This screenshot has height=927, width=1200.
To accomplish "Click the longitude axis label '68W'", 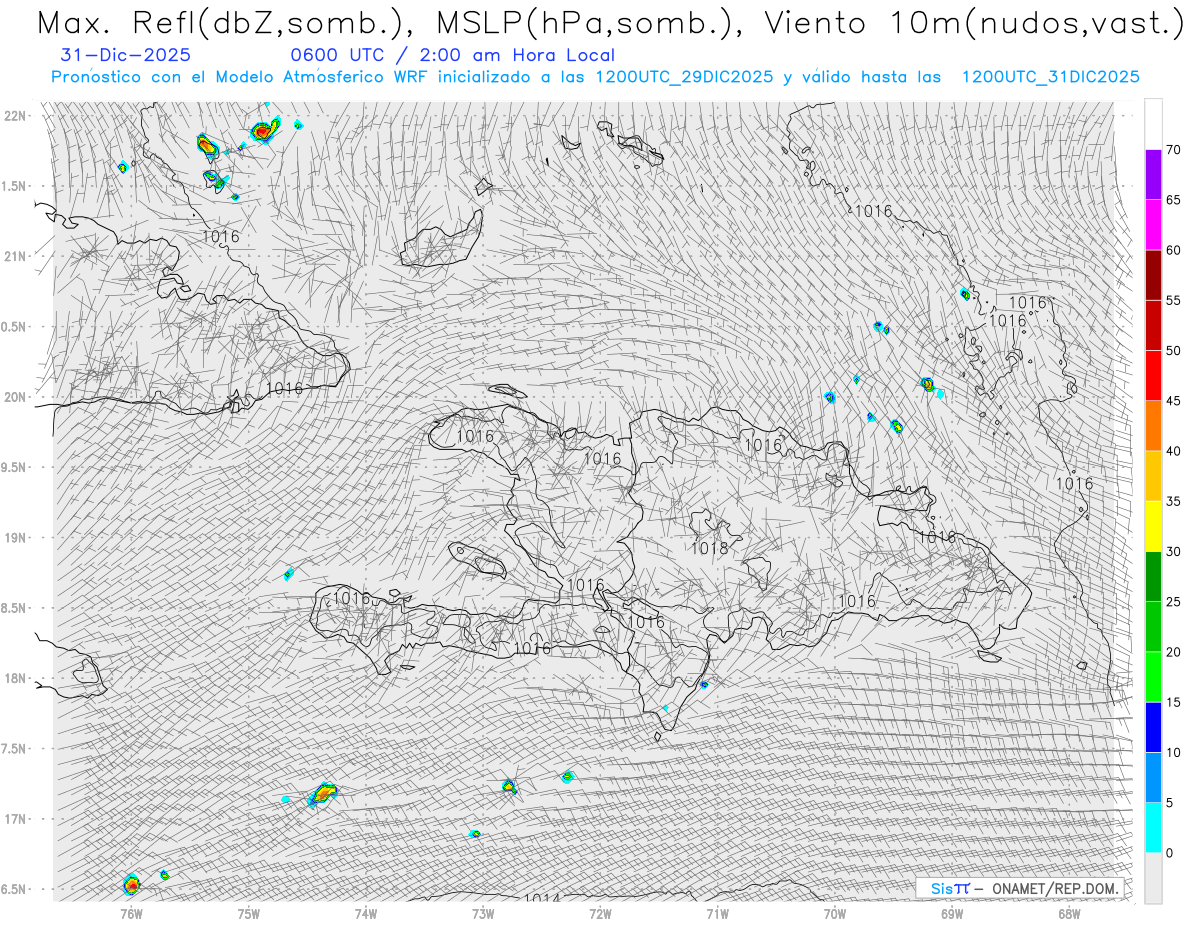I will (x=1069, y=914).
